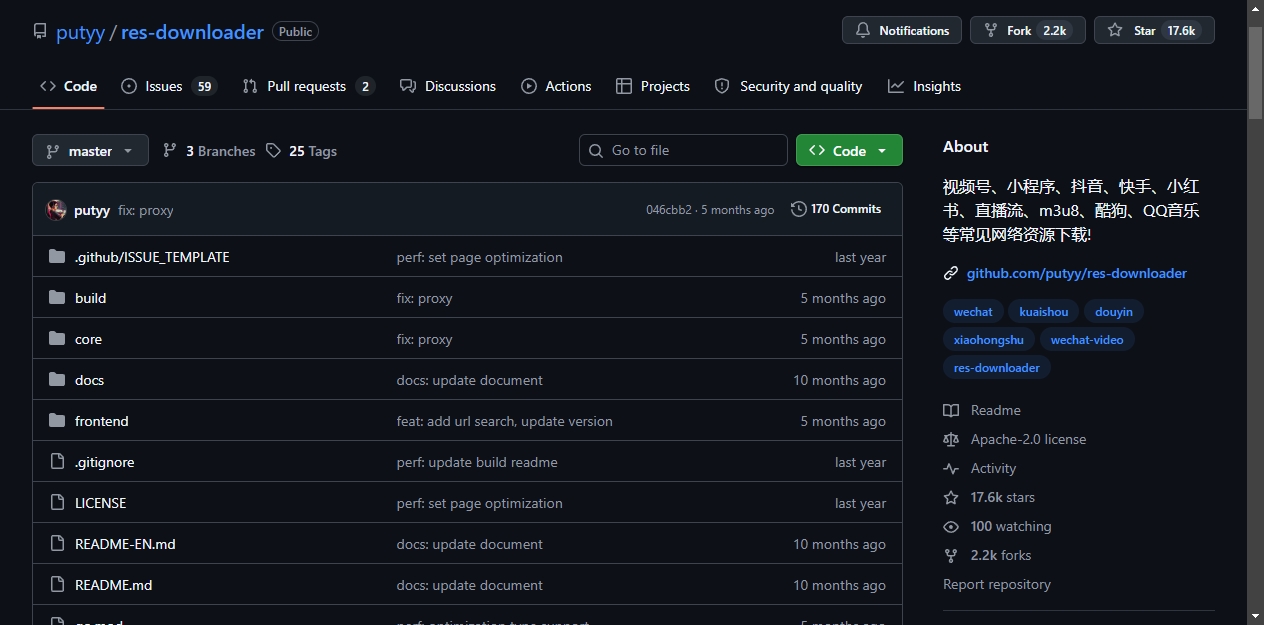Screen dimensions: 1264x625
Task: Expand the master branch dropdown
Action: tap(90, 151)
